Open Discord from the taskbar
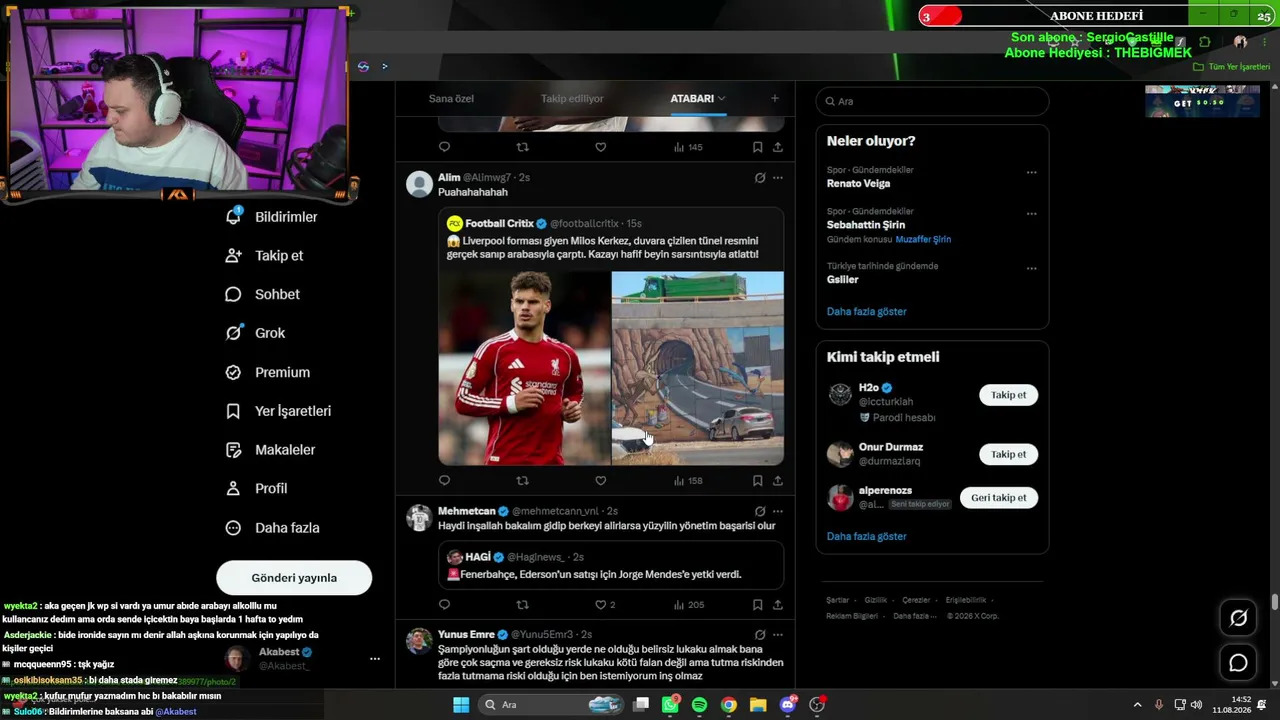1280x720 pixels. tap(787, 705)
